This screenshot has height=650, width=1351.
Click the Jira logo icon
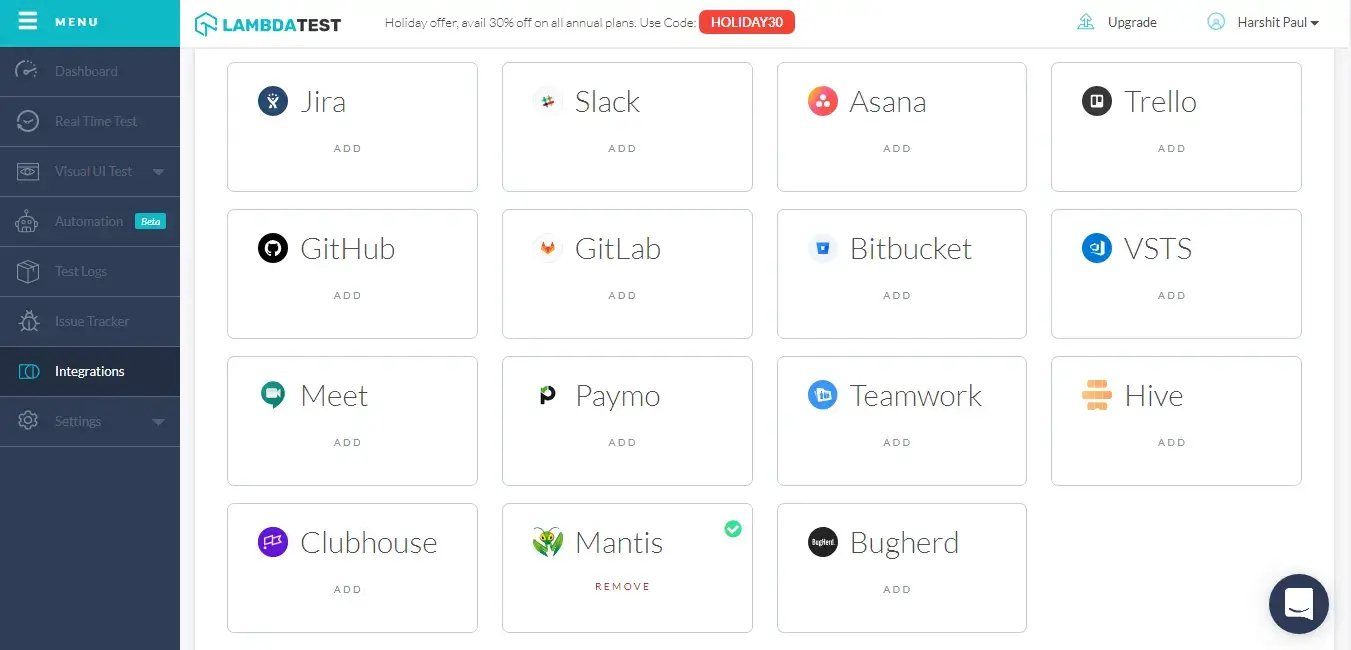(272, 101)
